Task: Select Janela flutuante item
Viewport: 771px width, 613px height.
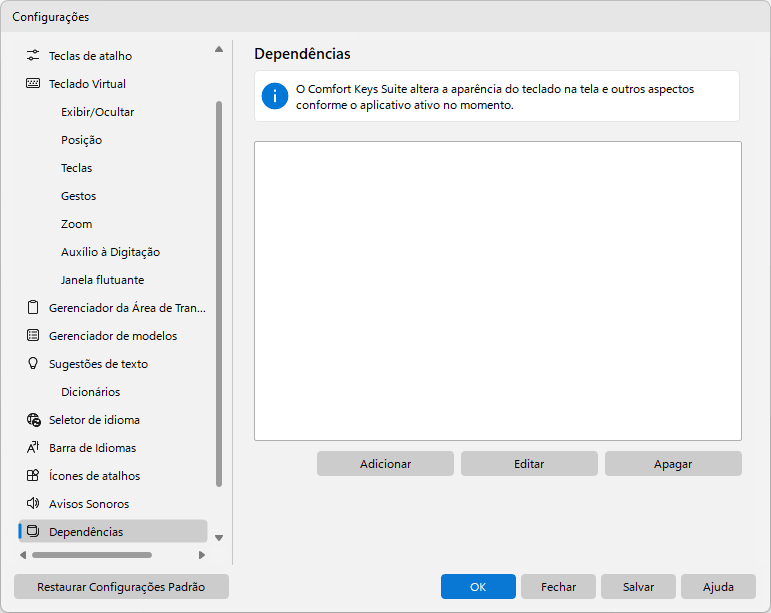Action: coord(102,280)
